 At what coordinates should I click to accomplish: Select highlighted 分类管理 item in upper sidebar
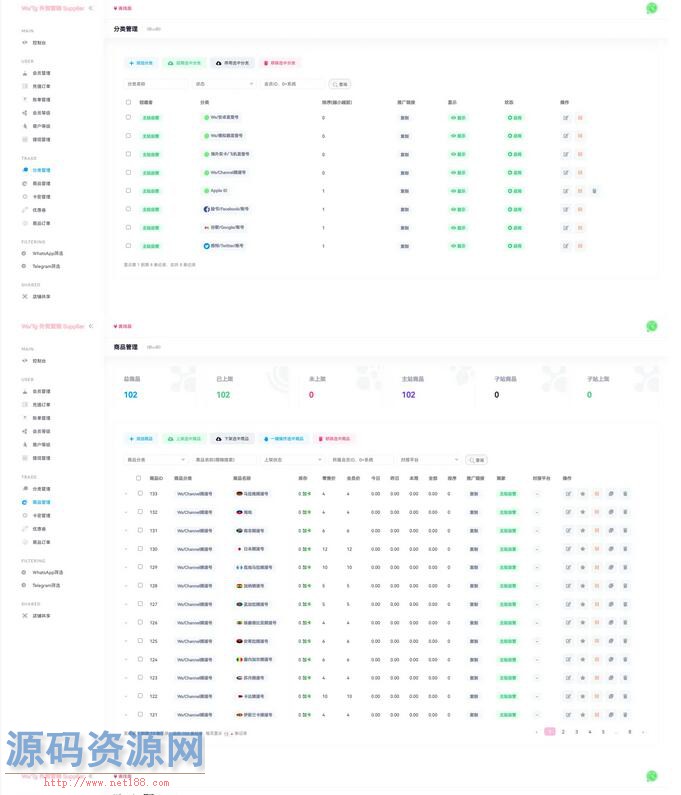pyautogui.click(x=37, y=170)
